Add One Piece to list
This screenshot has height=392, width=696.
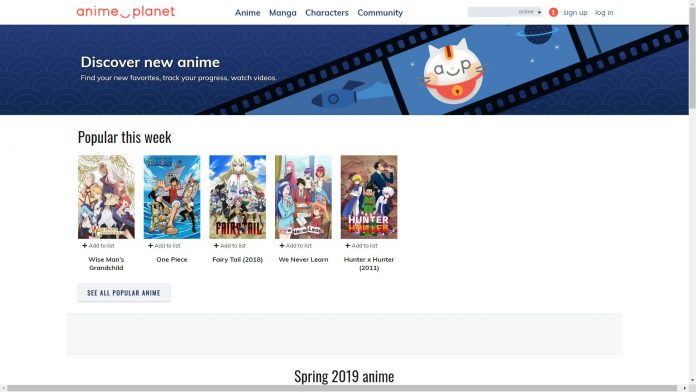pos(164,245)
